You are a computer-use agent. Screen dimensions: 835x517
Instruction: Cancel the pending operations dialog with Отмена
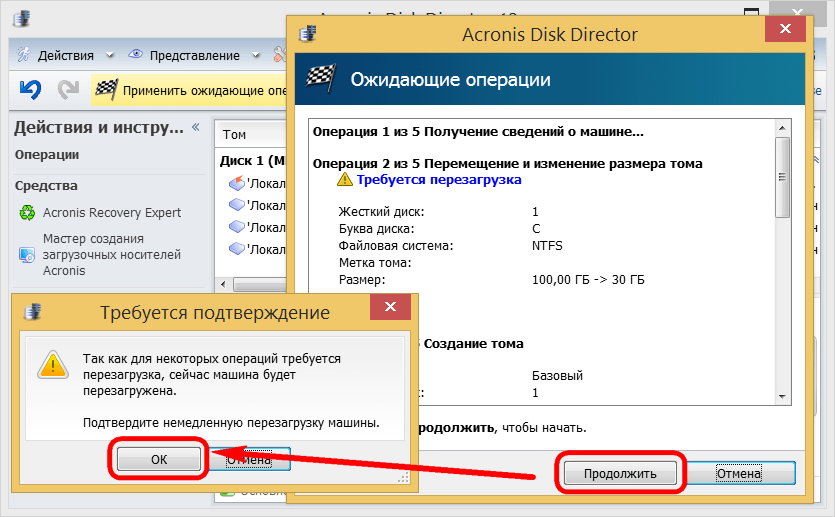click(739, 473)
